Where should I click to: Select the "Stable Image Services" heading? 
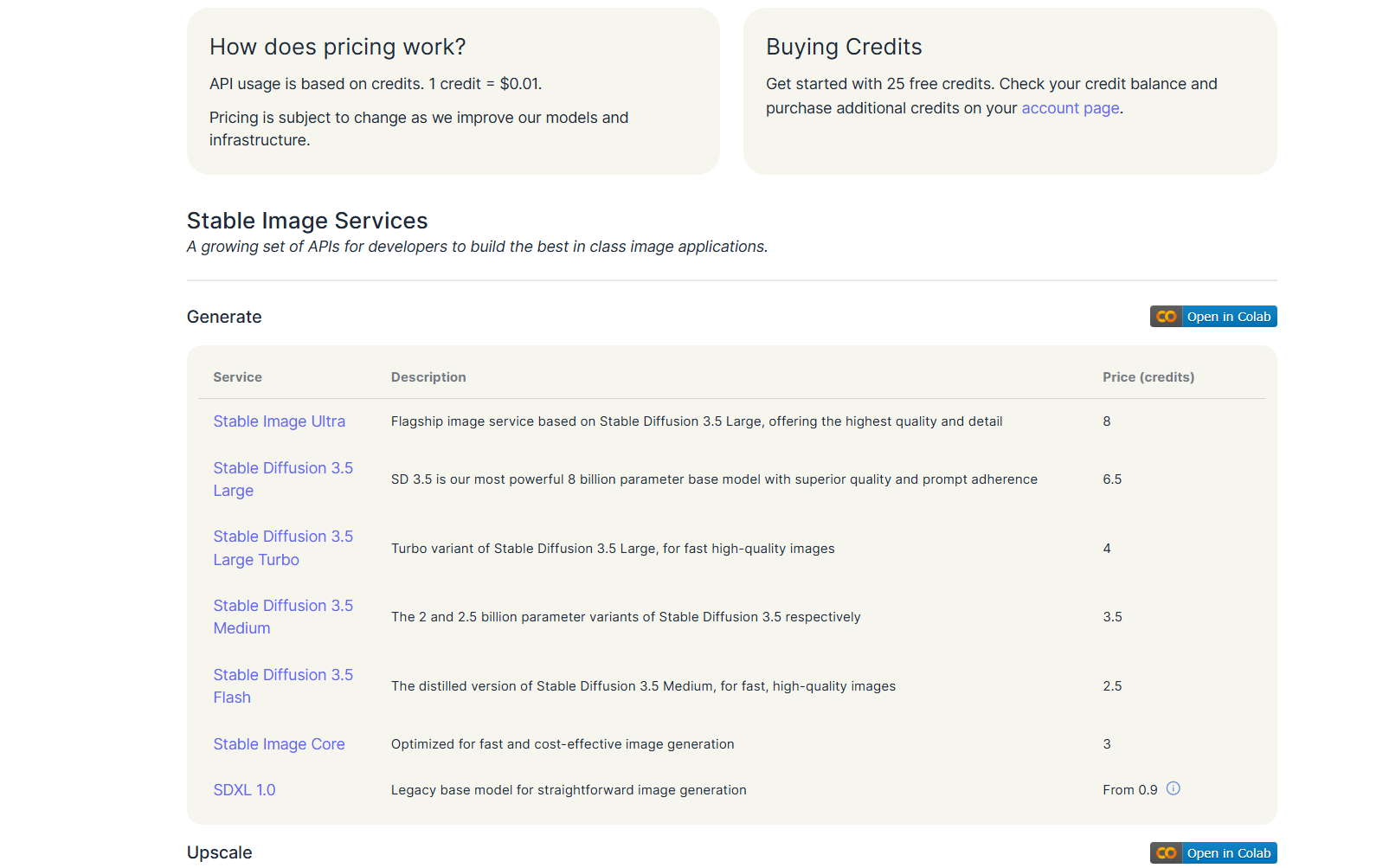[x=307, y=221]
